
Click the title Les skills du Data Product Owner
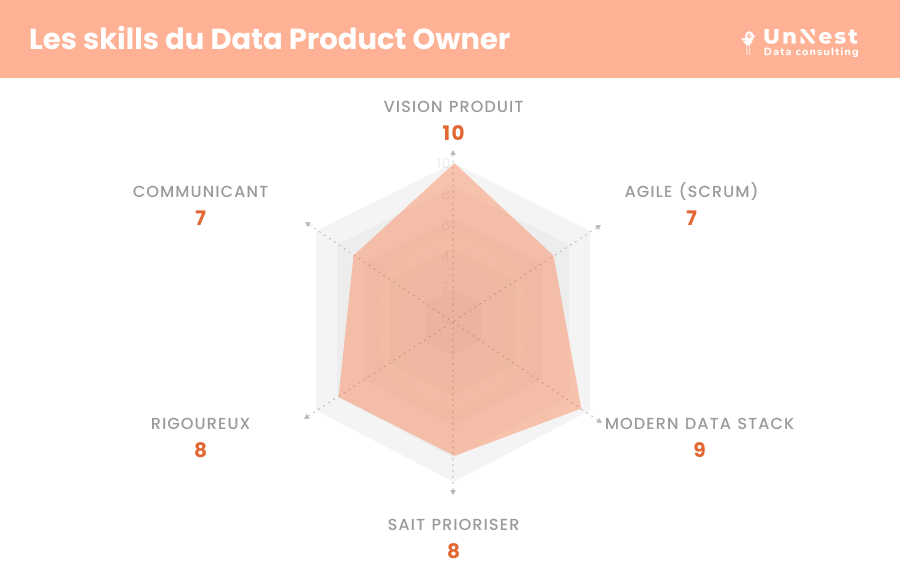pos(269,39)
